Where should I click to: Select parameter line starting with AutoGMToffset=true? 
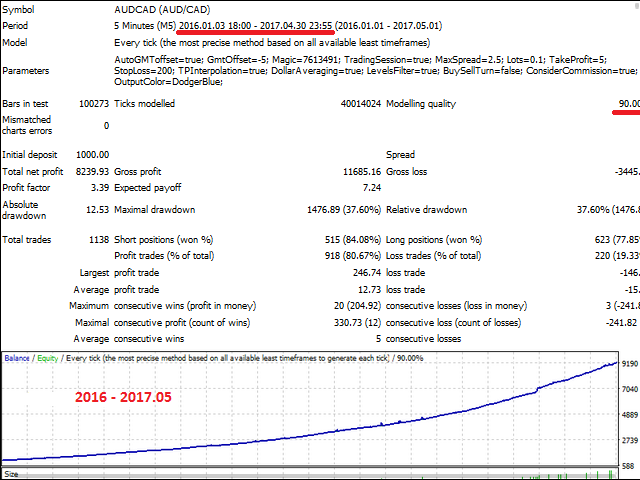360,60
